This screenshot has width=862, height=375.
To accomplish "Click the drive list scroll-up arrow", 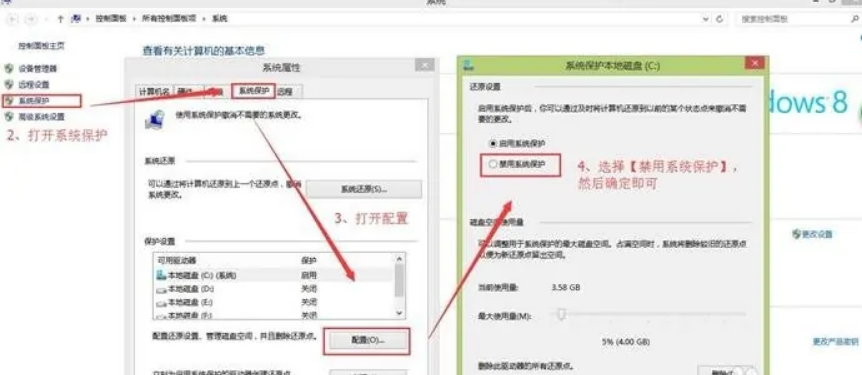I will coord(400,258).
